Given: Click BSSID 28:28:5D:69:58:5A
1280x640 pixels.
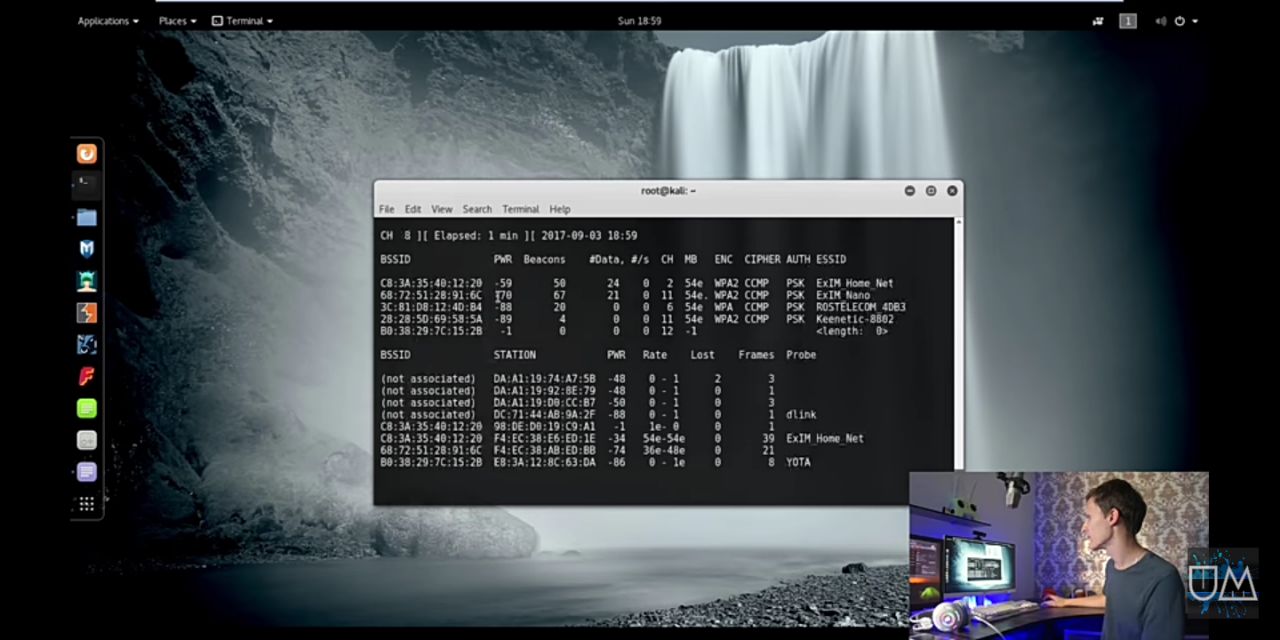Looking at the screenshot, I should coord(431,319).
